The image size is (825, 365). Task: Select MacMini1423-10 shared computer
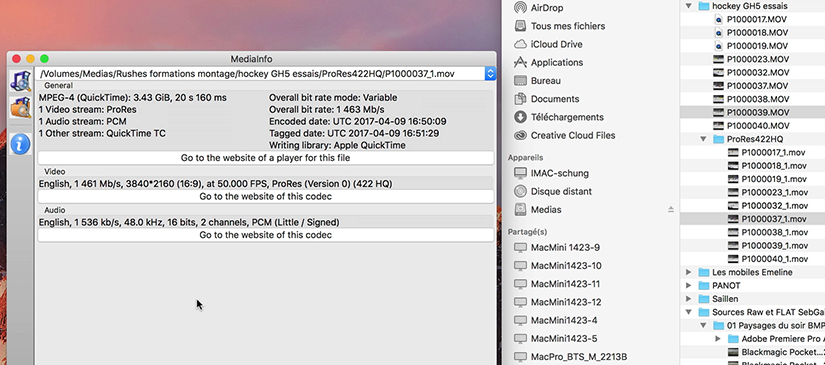[566, 266]
